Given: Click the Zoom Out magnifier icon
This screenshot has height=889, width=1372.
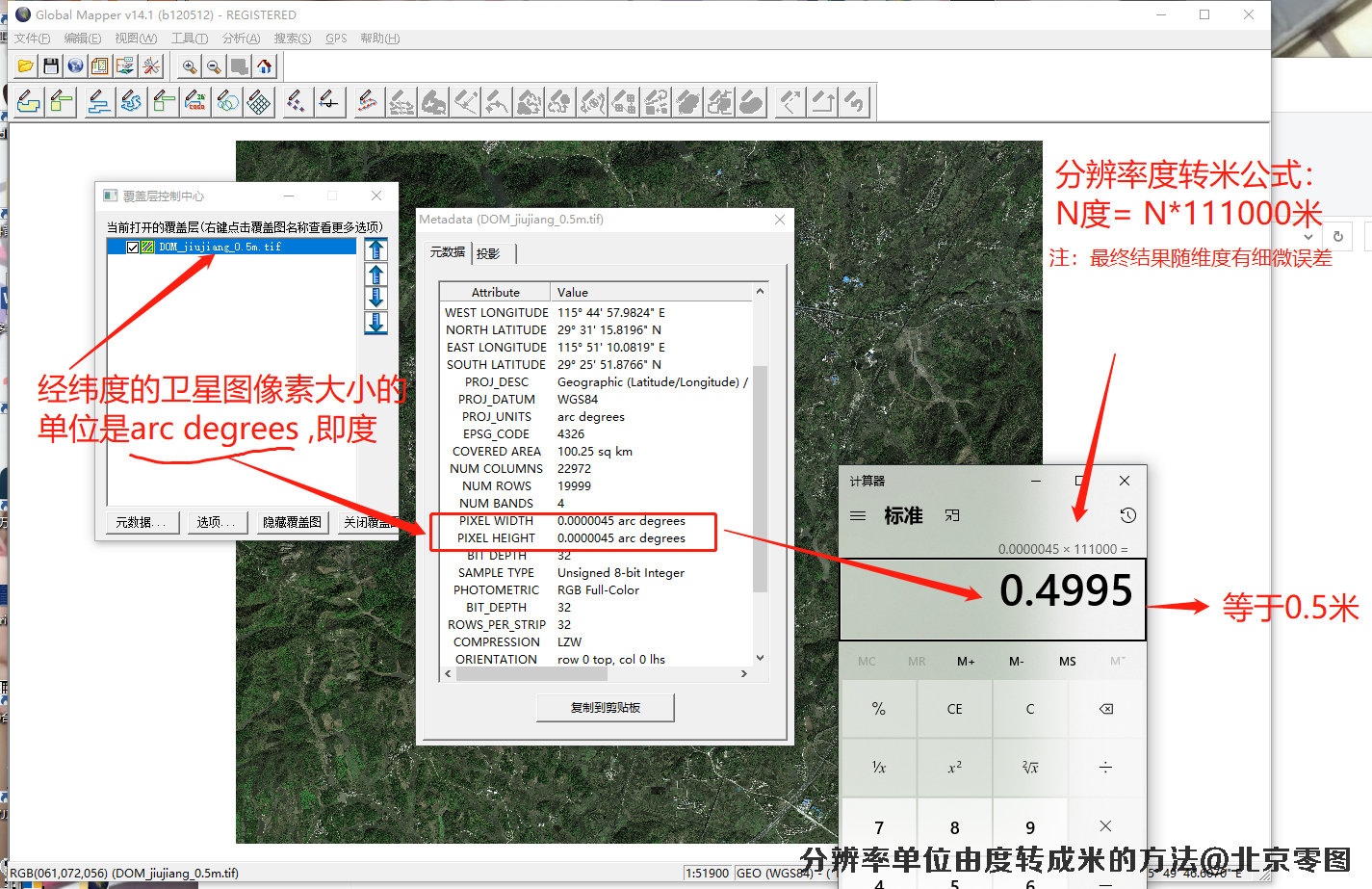Looking at the screenshot, I should pyautogui.click(x=214, y=66).
